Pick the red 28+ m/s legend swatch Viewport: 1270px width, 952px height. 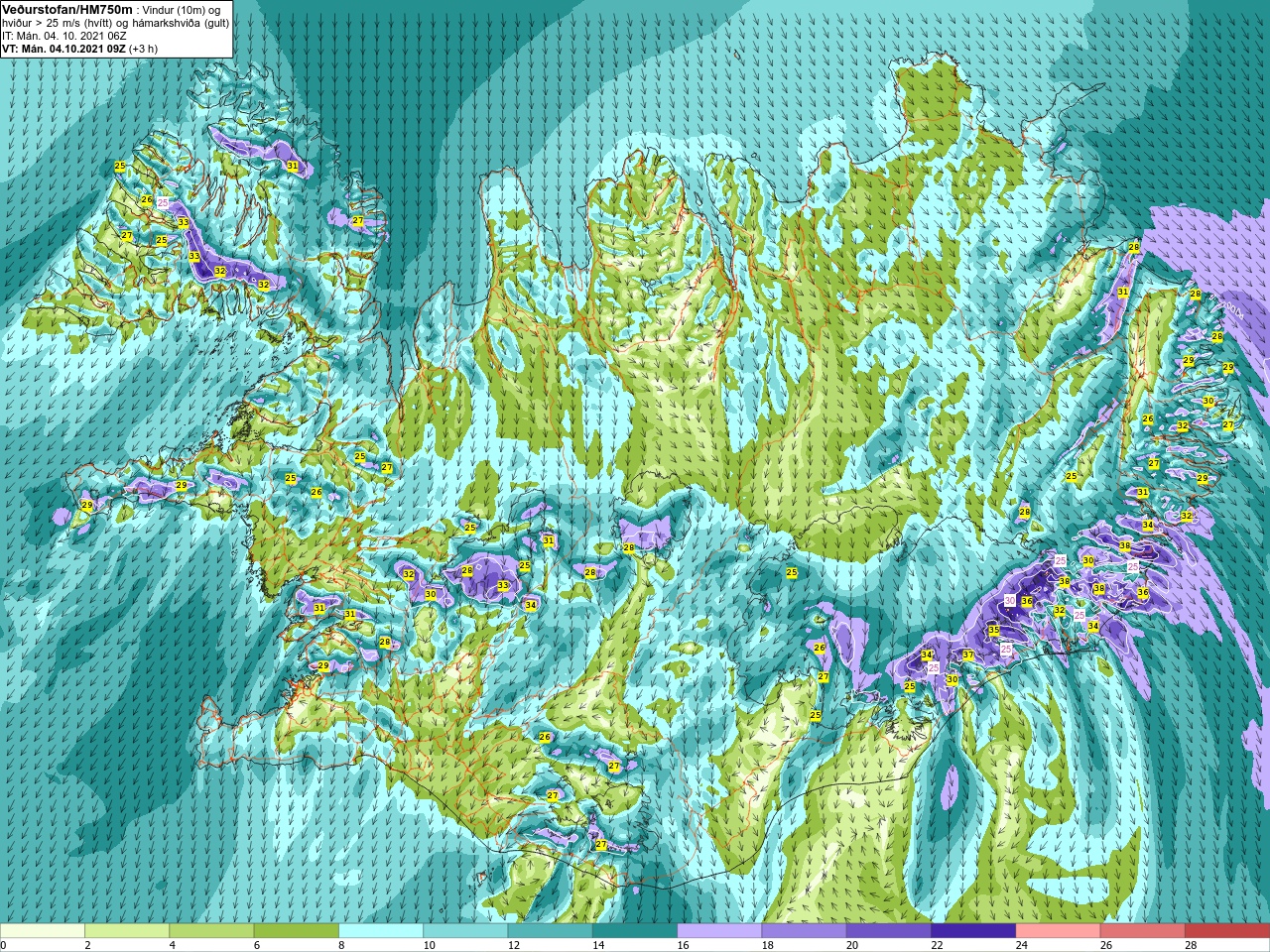(x=1227, y=931)
